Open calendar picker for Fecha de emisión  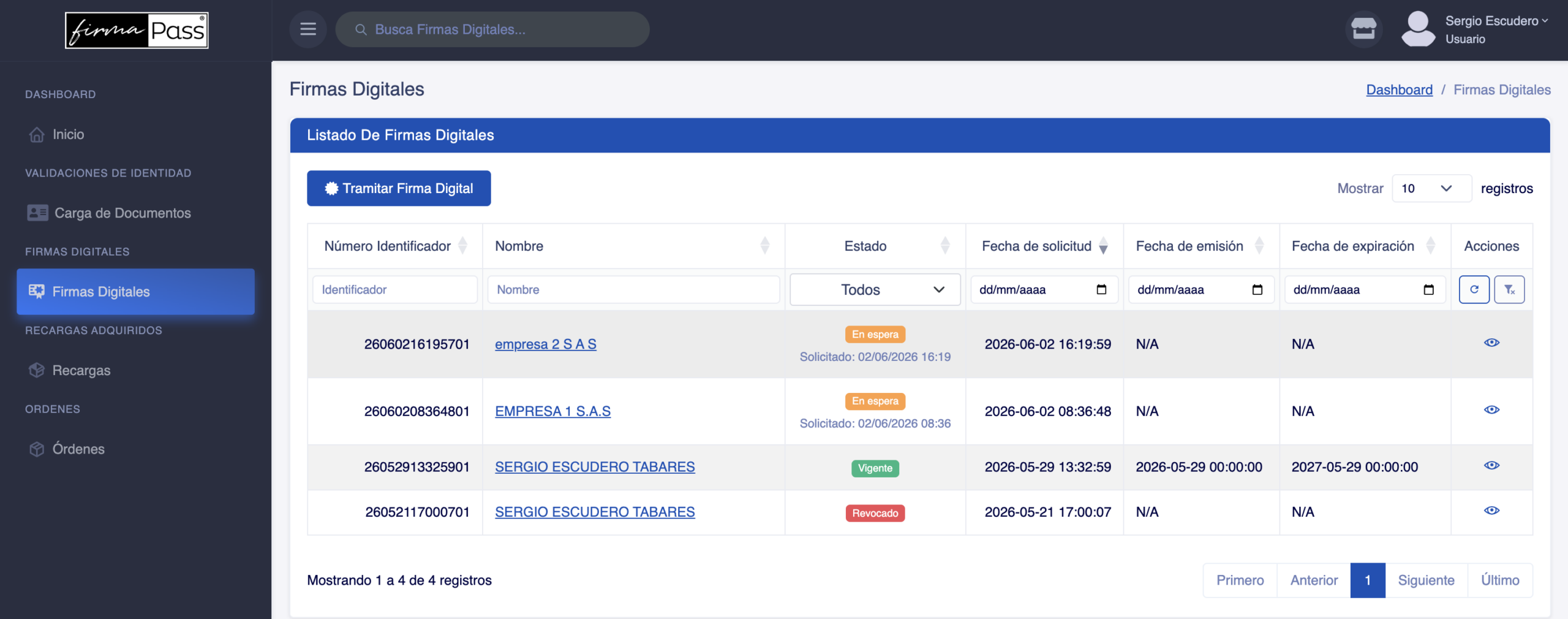click(x=1257, y=289)
